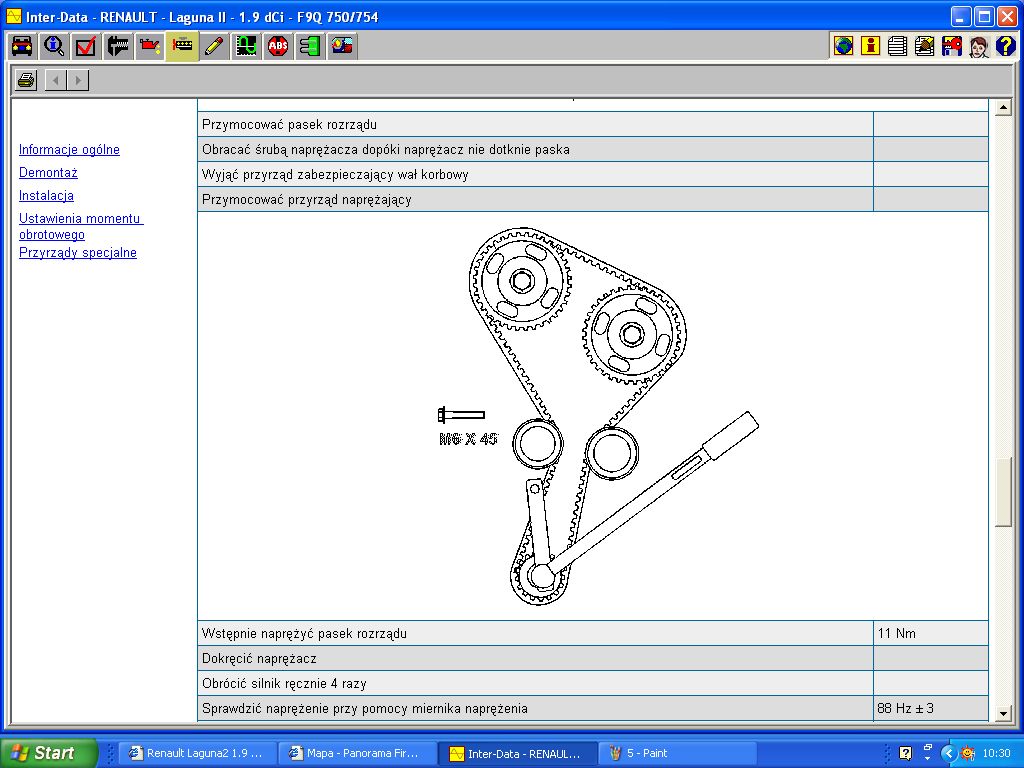Click the tray help question icon
This screenshot has width=1024, height=768.
tap(905, 753)
